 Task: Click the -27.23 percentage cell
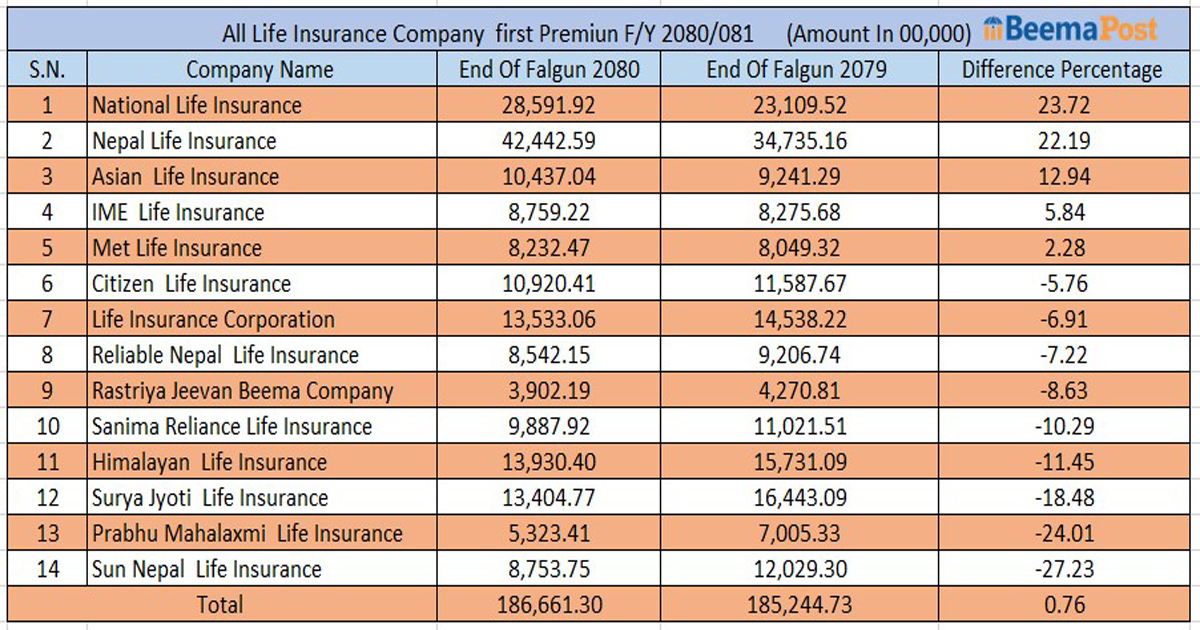pyautogui.click(x=1062, y=569)
